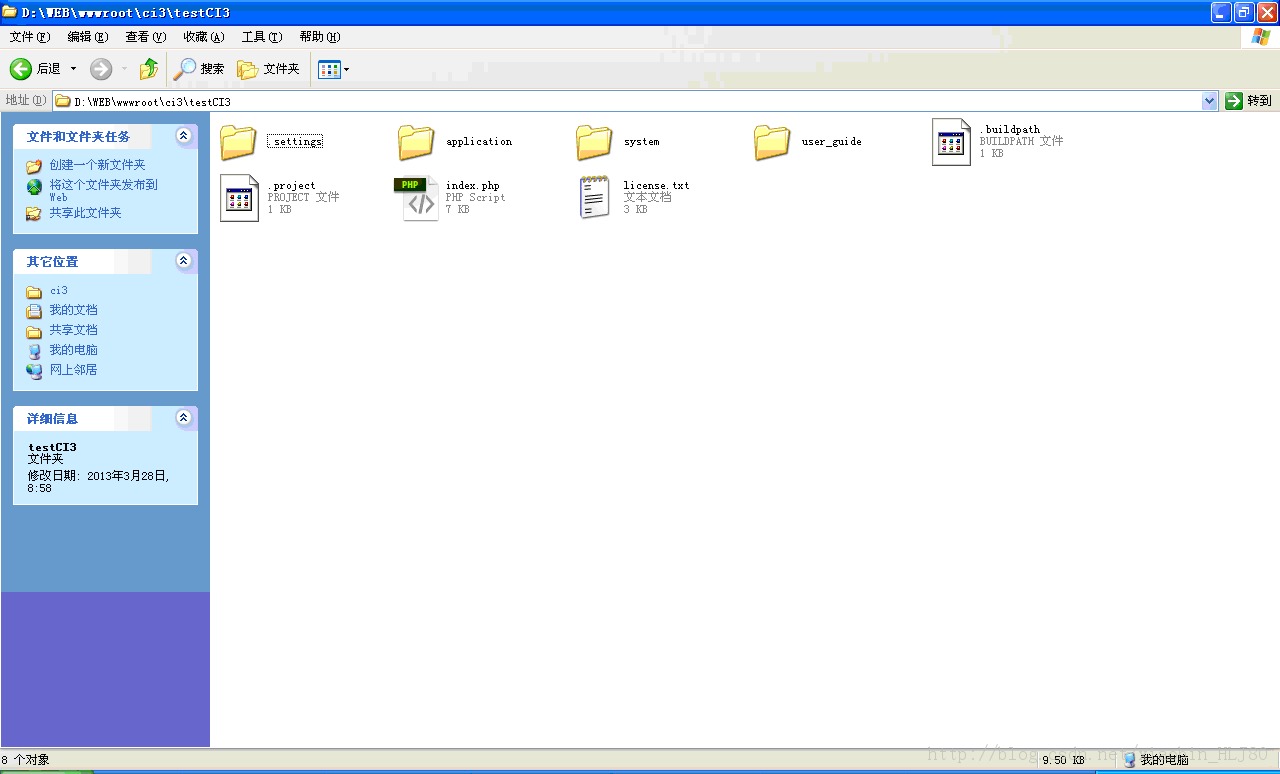Screen dimensions: 1280x774
Task: Select the .project file icon
Action: coord(239,198)
